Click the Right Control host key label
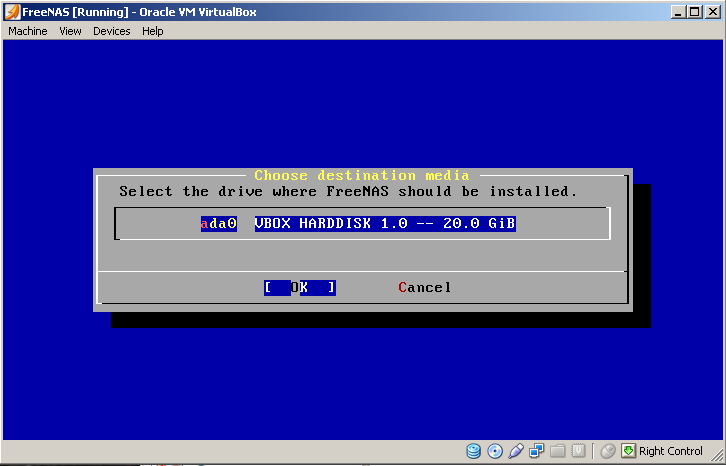Image resolution: width=726 pixels, height=466 pixels. point(670,451)
